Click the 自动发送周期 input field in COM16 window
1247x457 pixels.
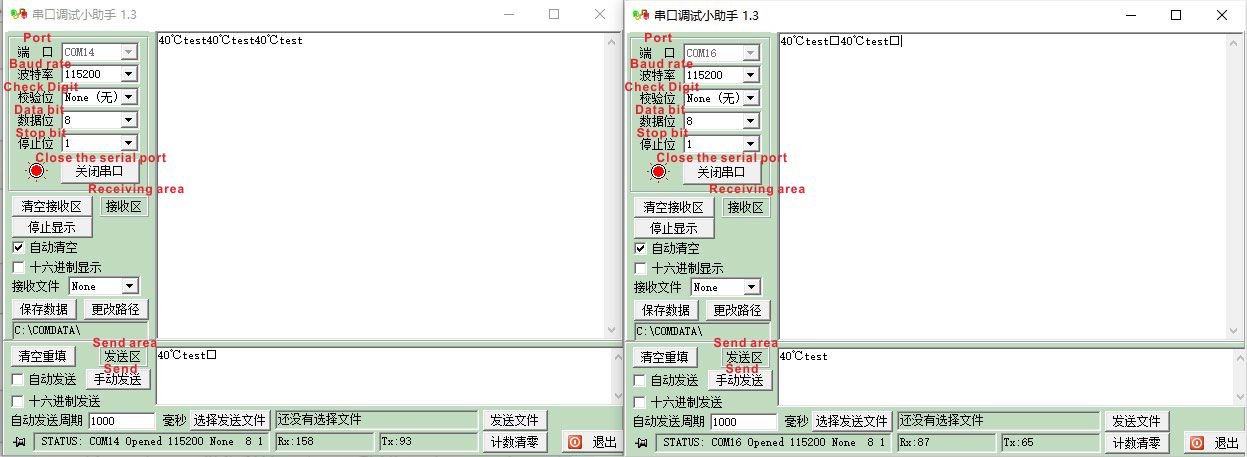pos(743,422)
